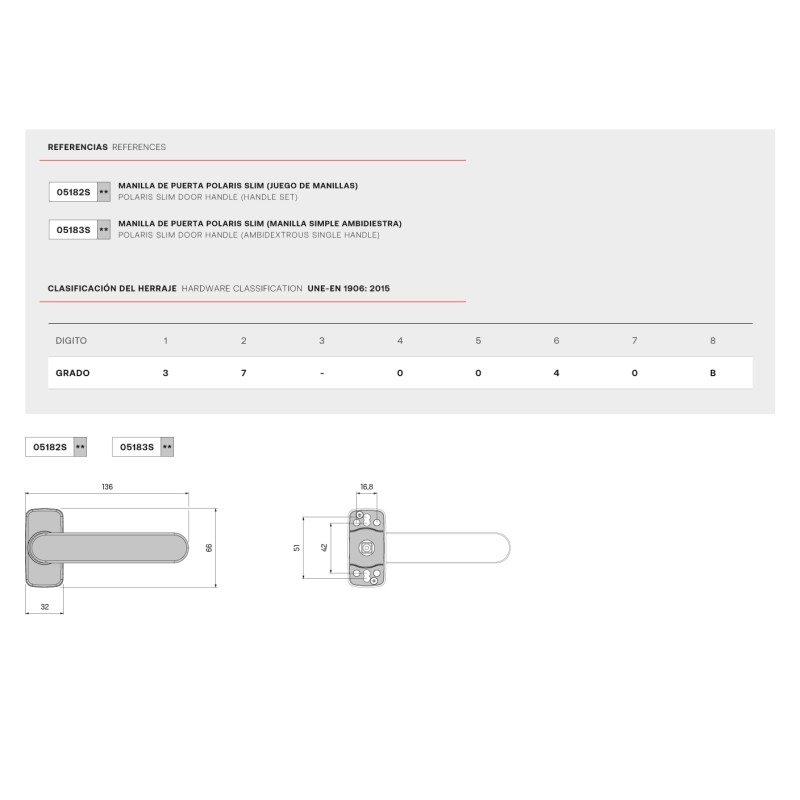
Task: Select grade value 7 under digit 2
Action: (x=244, y=372)
